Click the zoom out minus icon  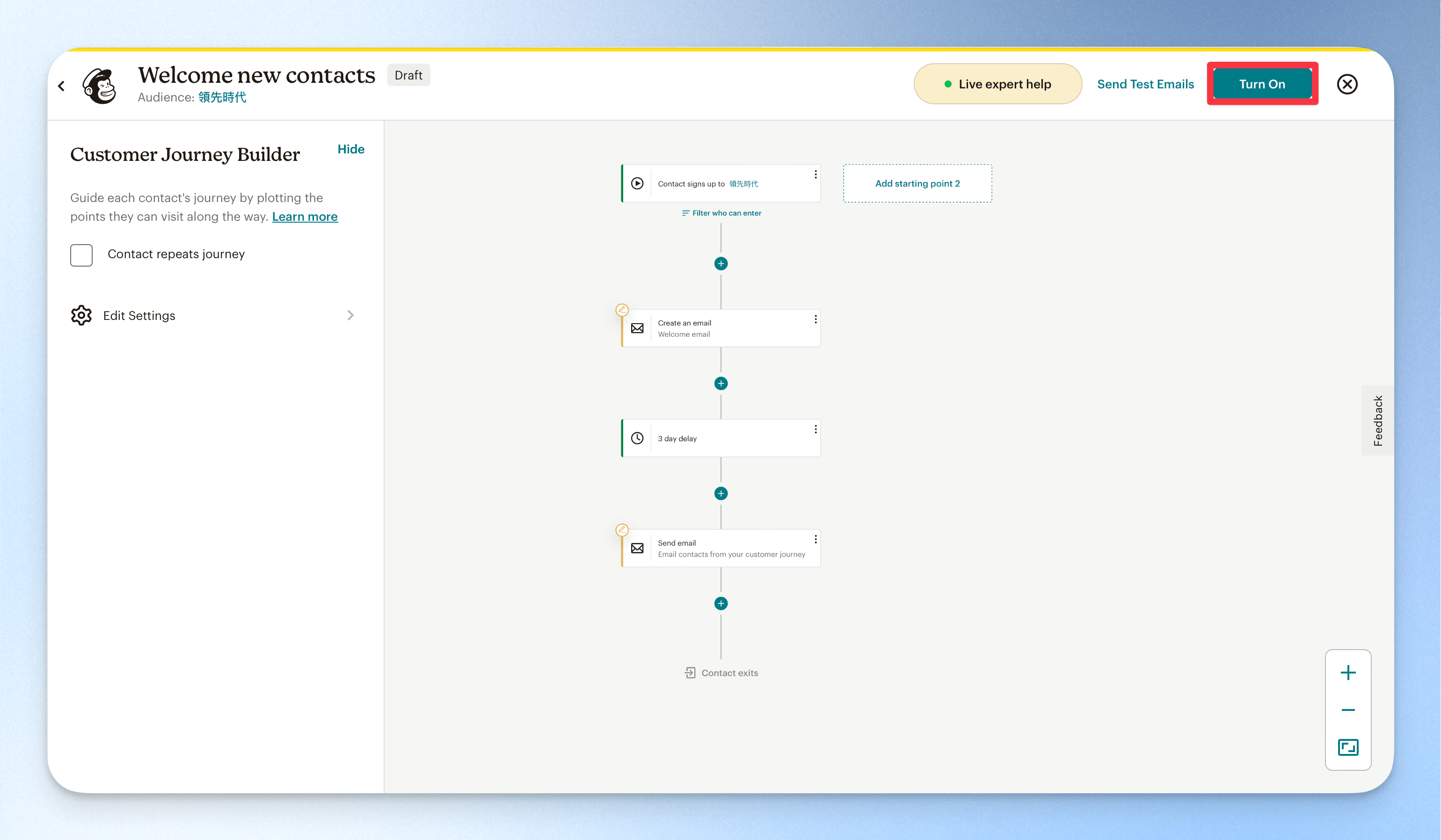pyautogui.click(x=1348, y=710)
